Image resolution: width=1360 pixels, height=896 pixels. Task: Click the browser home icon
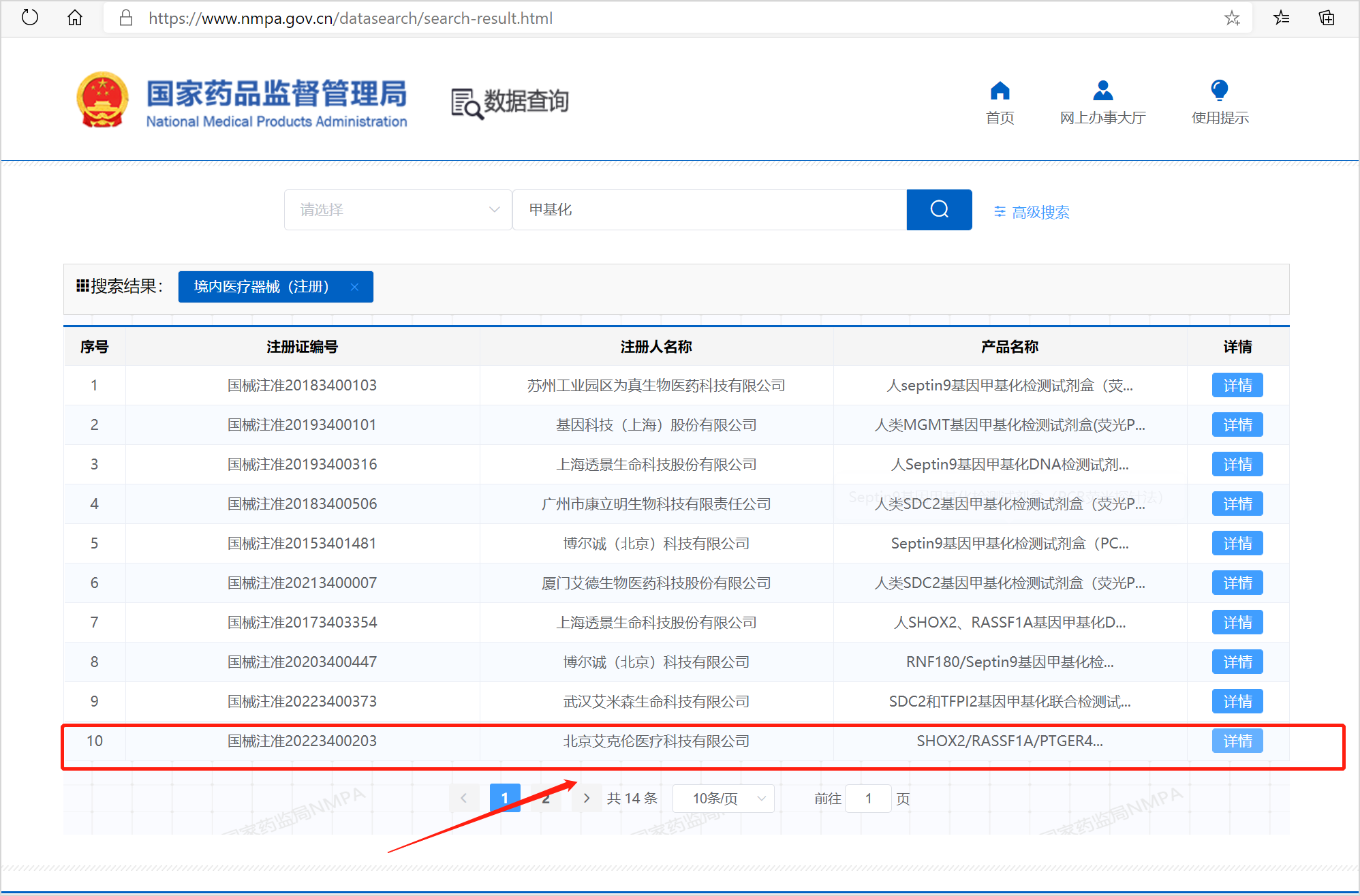[x=75, y=17]
